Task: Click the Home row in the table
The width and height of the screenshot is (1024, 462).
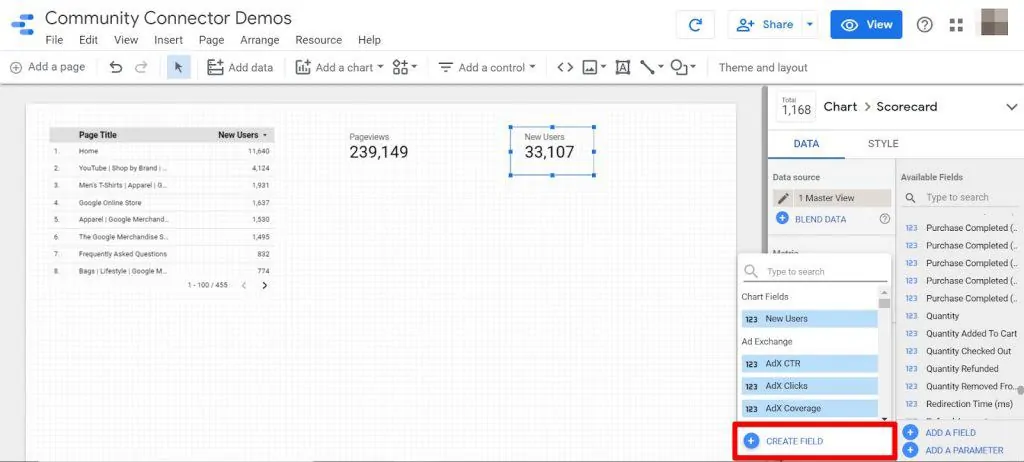Action: point(162,151)
